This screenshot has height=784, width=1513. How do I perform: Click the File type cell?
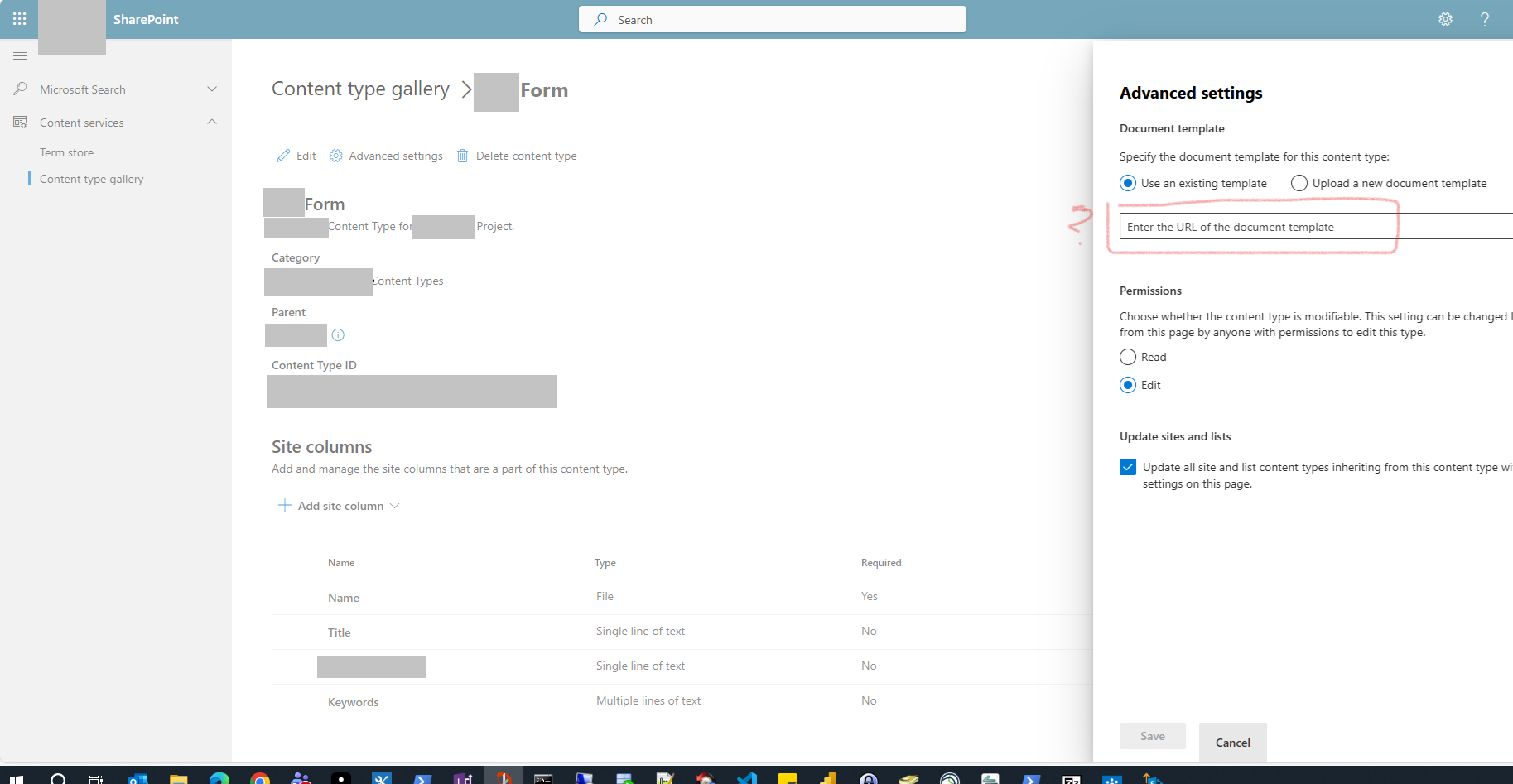point(605,596)
